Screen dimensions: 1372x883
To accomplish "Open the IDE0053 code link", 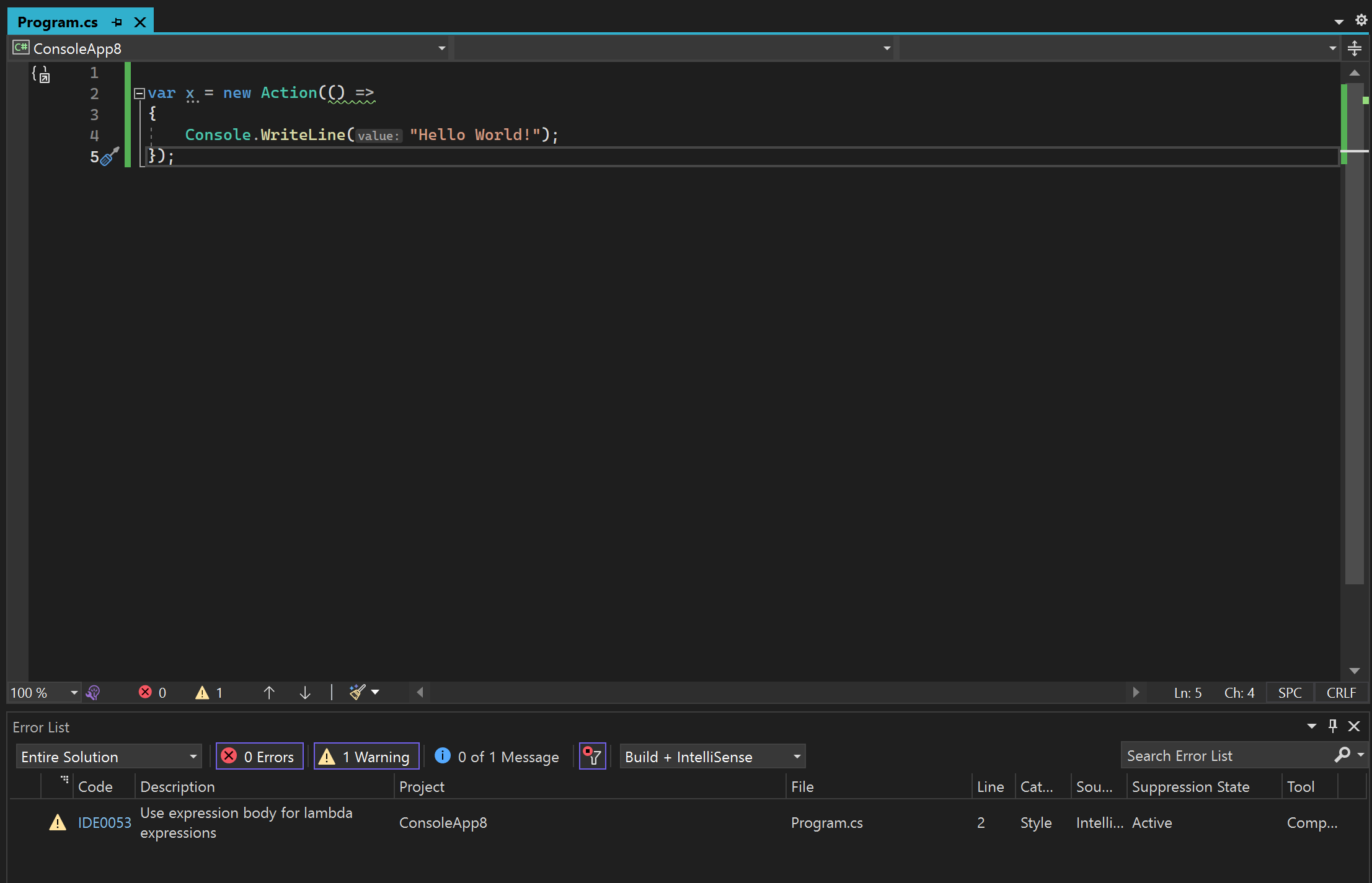I will point(104,822).
